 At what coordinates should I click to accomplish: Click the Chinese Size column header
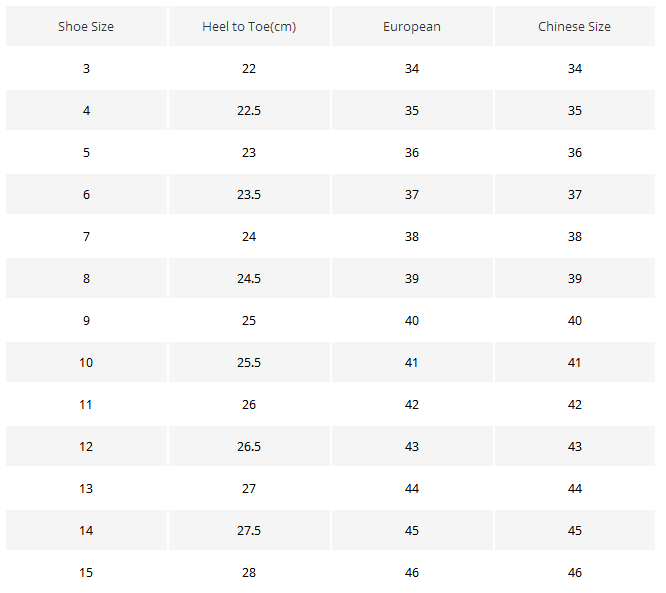[x=575, y=27]
